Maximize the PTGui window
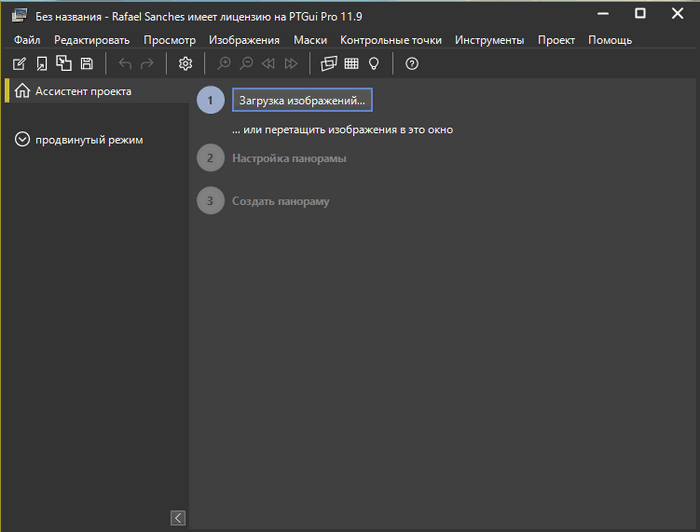This screenshot has width=700, height=532. click(x=640, y=14)
